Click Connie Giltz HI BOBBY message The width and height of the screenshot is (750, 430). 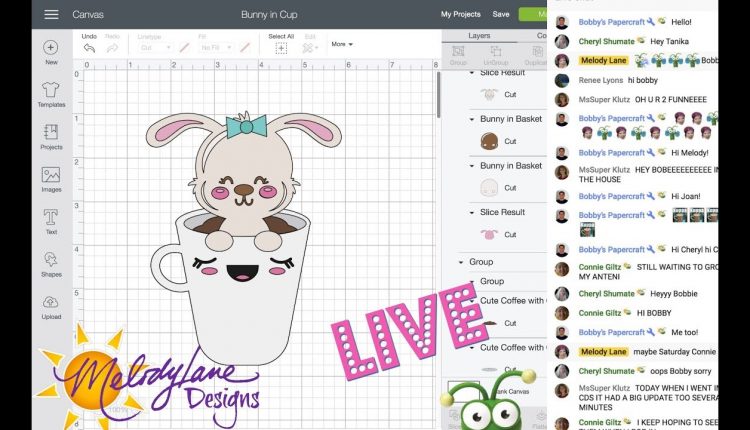tap(654, 313)
